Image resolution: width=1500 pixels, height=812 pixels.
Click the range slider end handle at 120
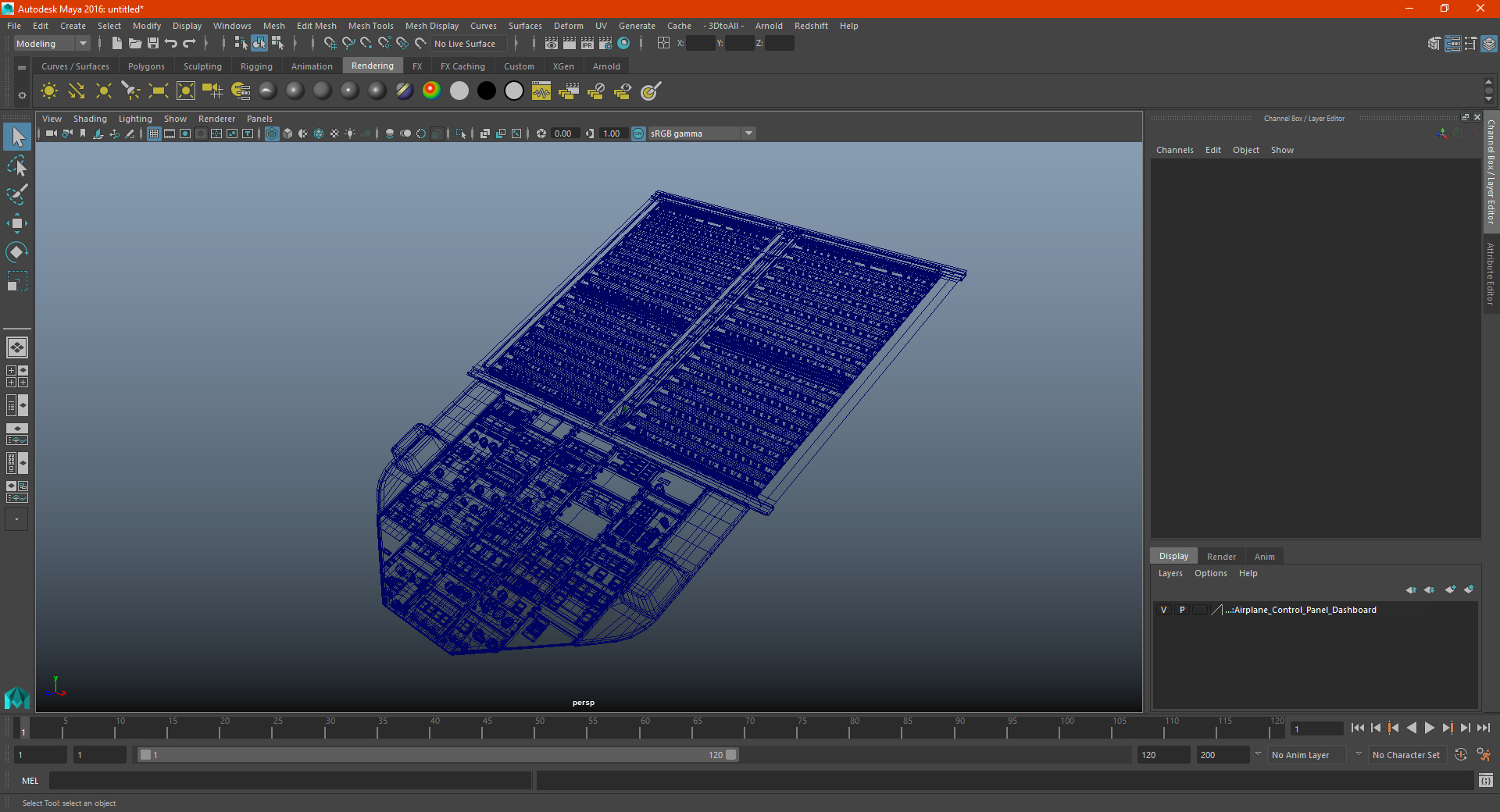point(730,755)
